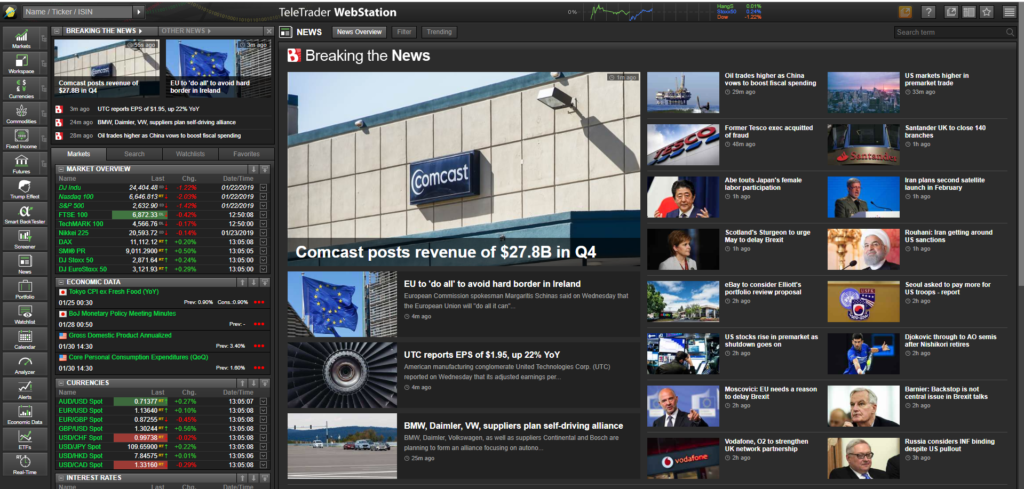The height and width of the screenshot is (489, 1024).
Task: Open the Alerts sidebar section
Action: click(25, 388)
